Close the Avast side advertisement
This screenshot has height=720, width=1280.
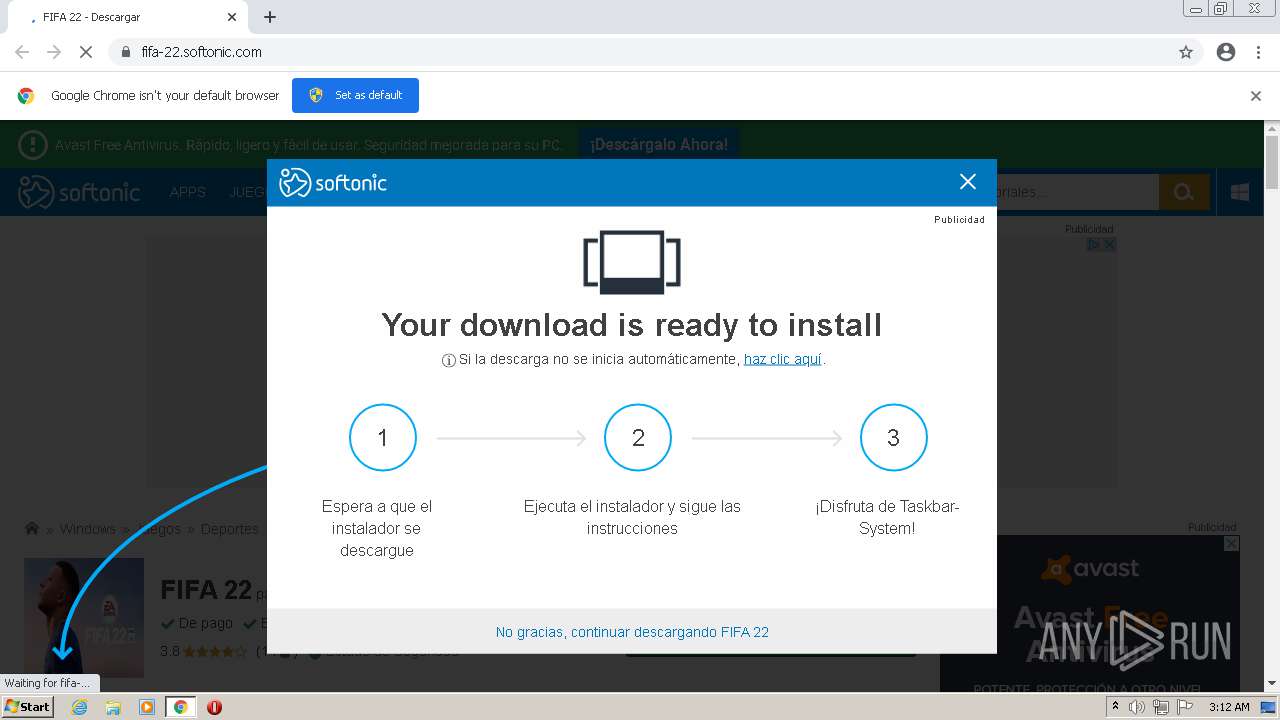pyautogui.click(x=1232, y=543)
